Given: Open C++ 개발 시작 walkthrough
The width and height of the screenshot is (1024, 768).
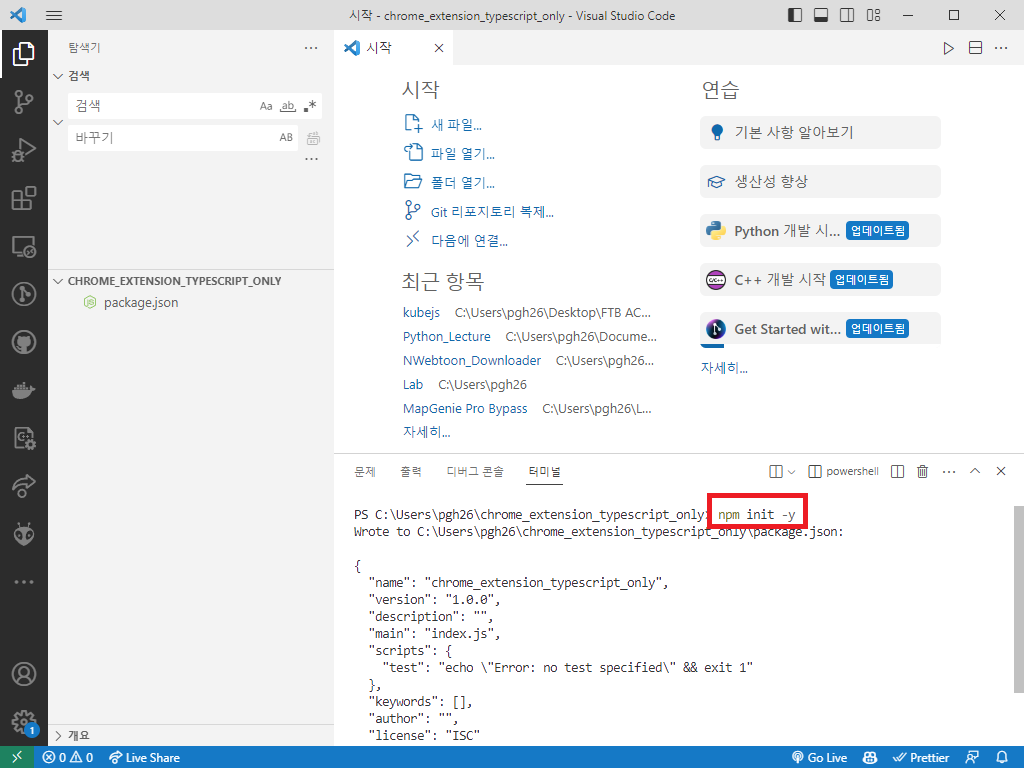Looking at the screenshot, I should tap(820, 280).
